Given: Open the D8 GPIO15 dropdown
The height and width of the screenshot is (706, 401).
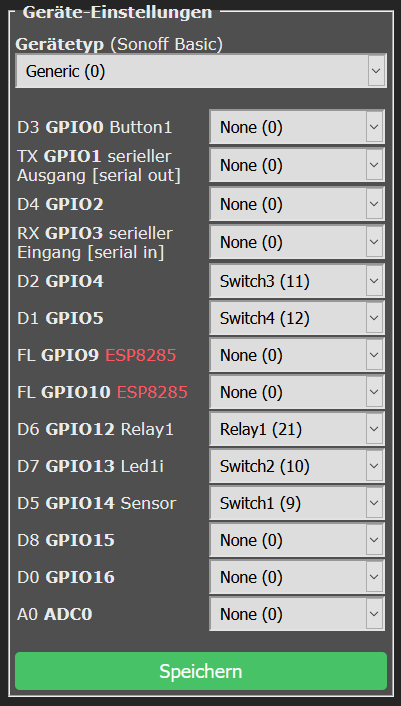Looking at the screenshot, I should coord(297,540).
